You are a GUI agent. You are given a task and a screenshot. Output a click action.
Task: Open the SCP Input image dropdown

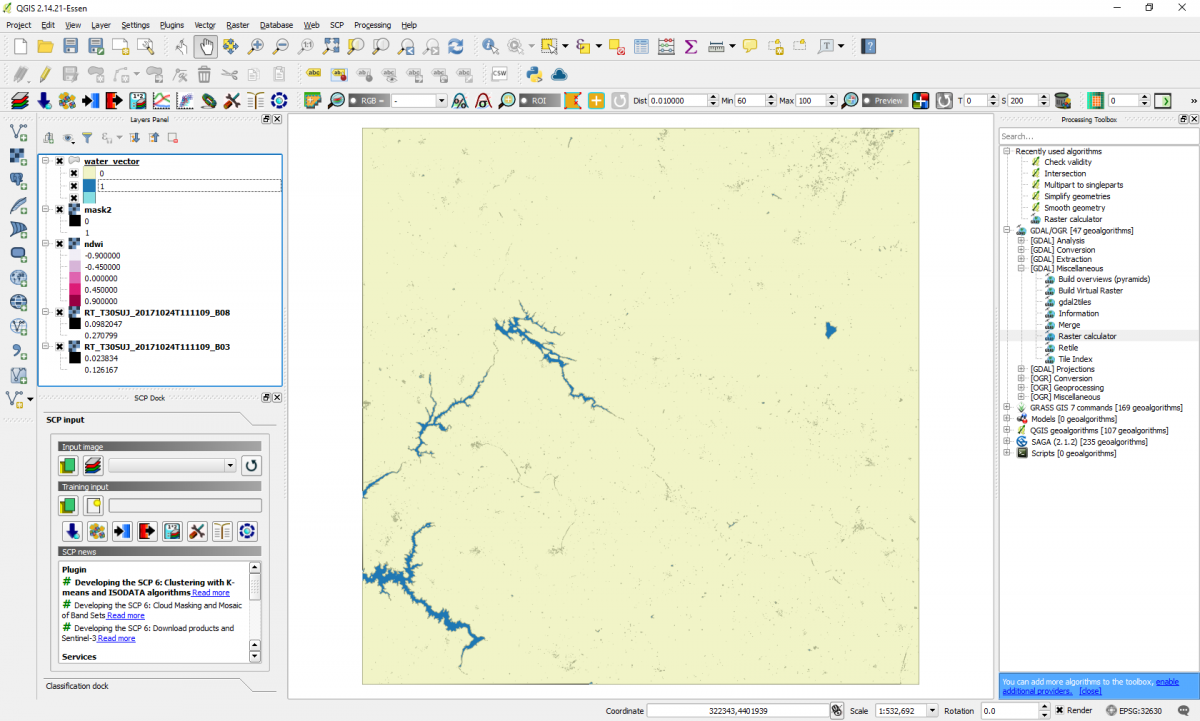pos(230,465)
